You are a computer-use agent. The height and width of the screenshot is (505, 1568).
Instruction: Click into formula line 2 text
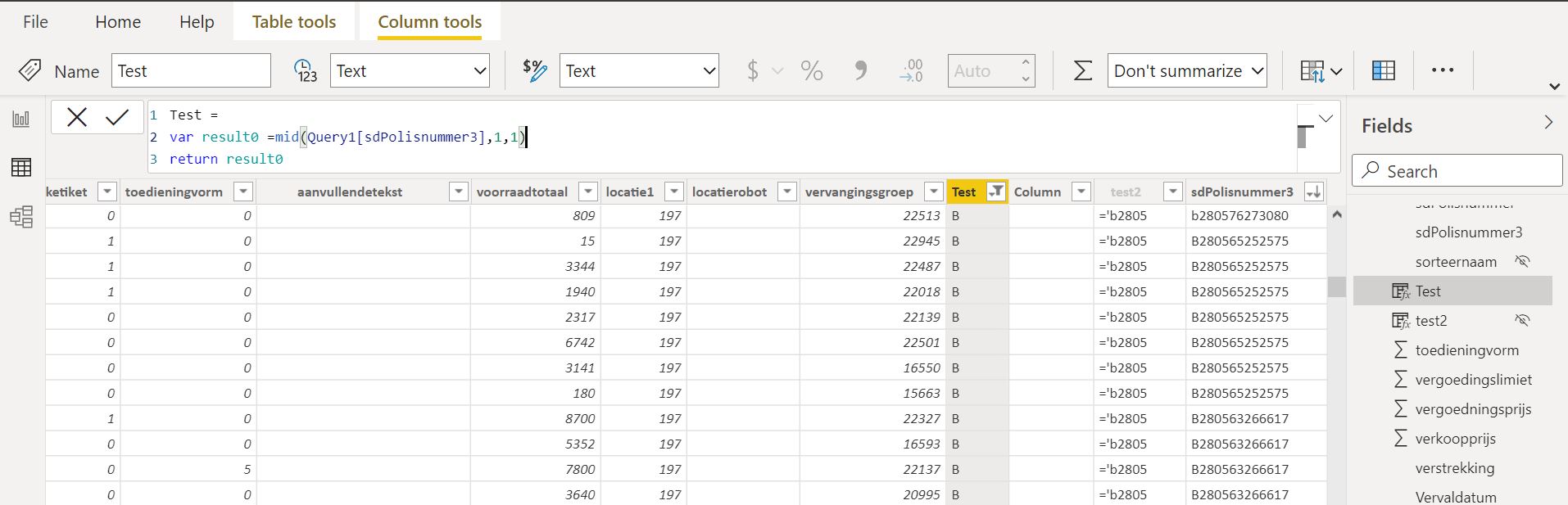(x=348, y=137)
